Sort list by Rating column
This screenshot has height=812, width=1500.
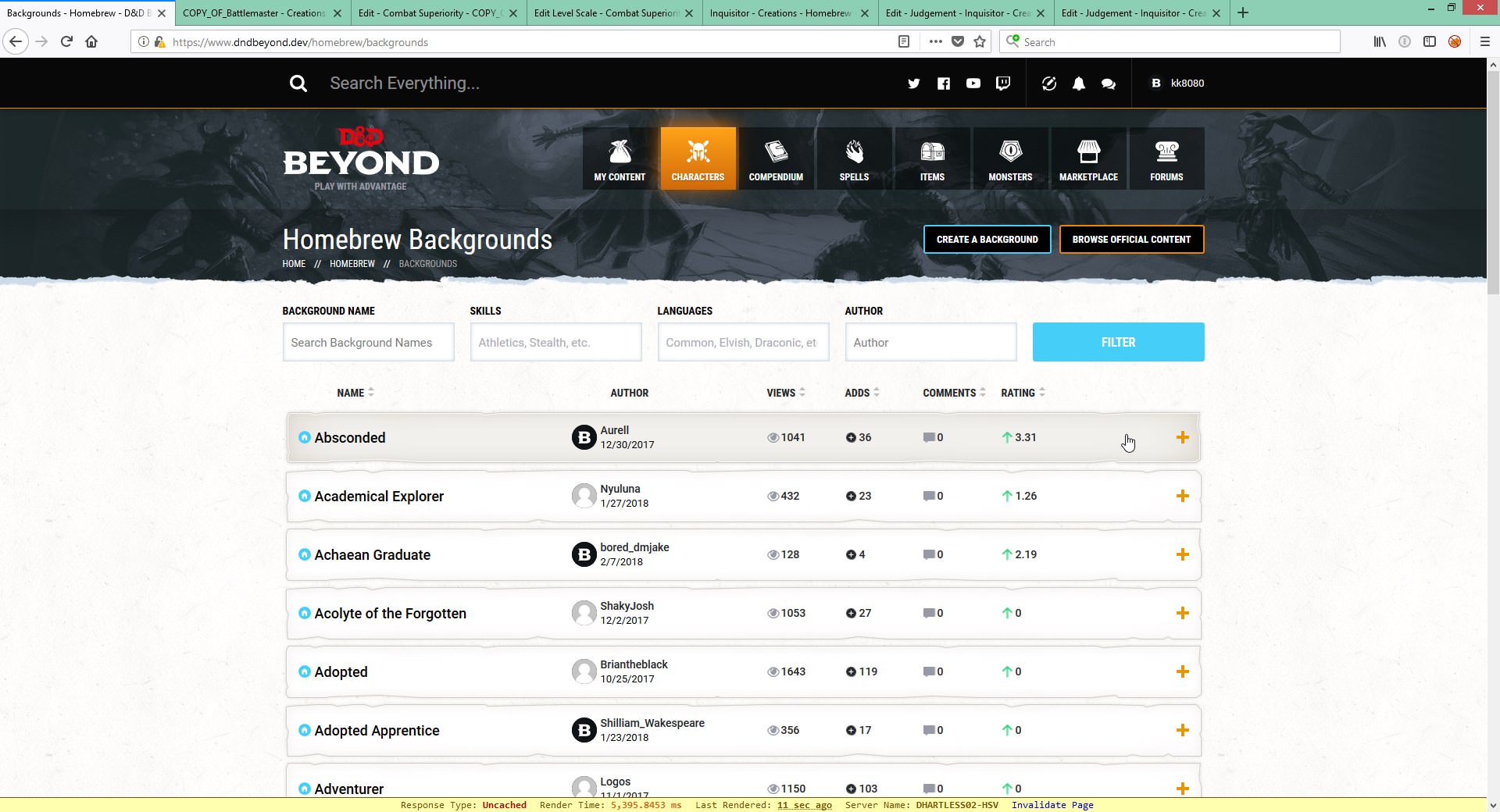(1023, 393)
